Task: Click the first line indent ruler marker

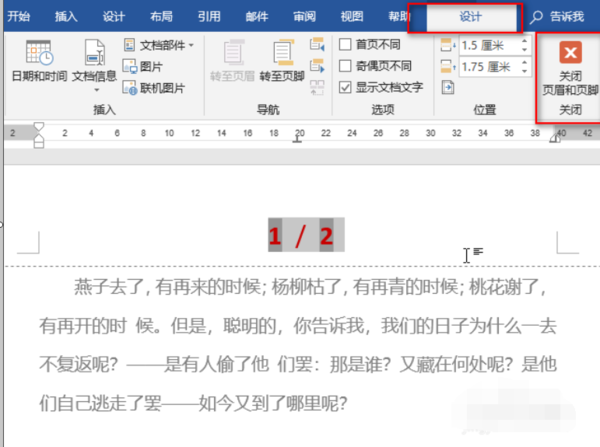Action: point(39,127)
